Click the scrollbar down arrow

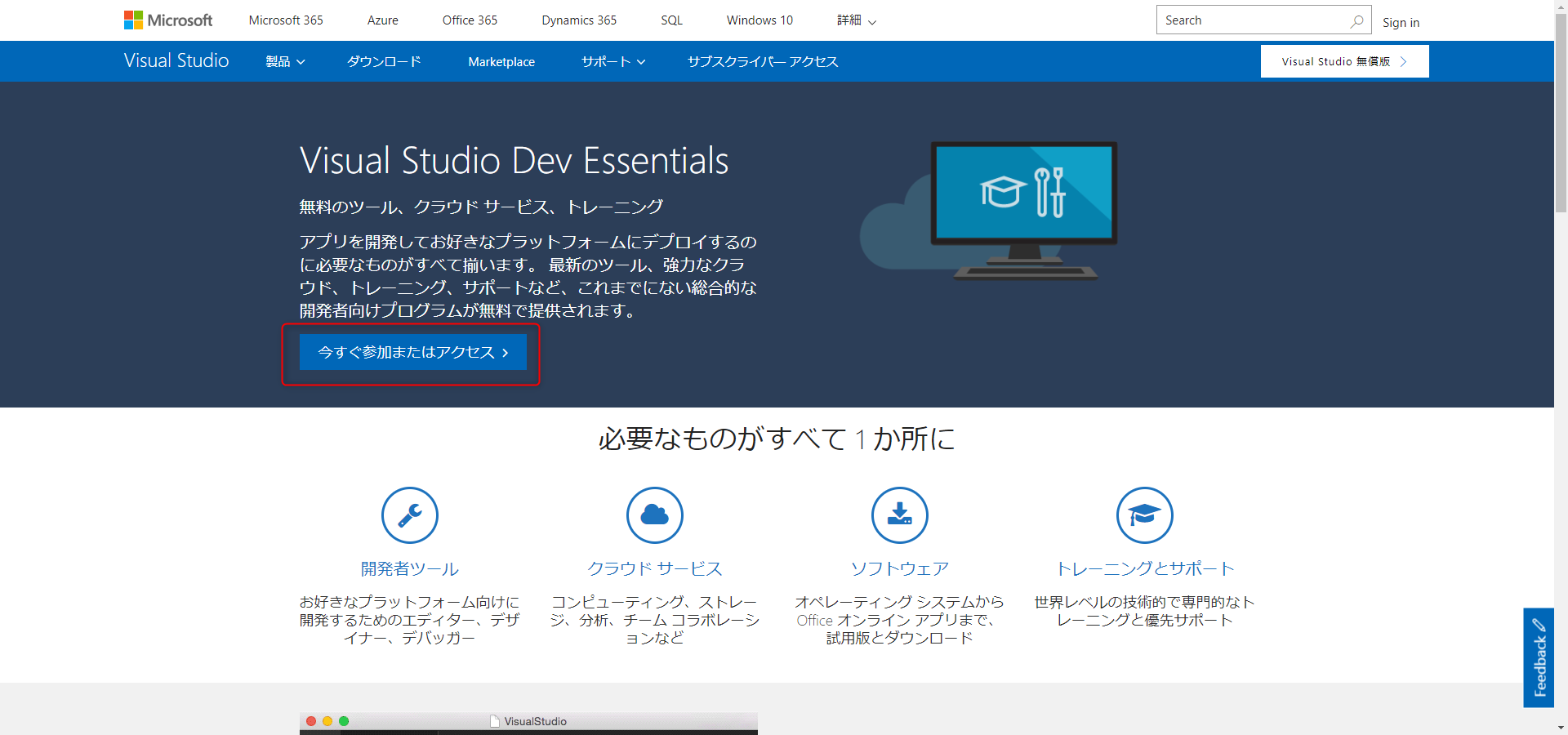(x=1561, y=728)
